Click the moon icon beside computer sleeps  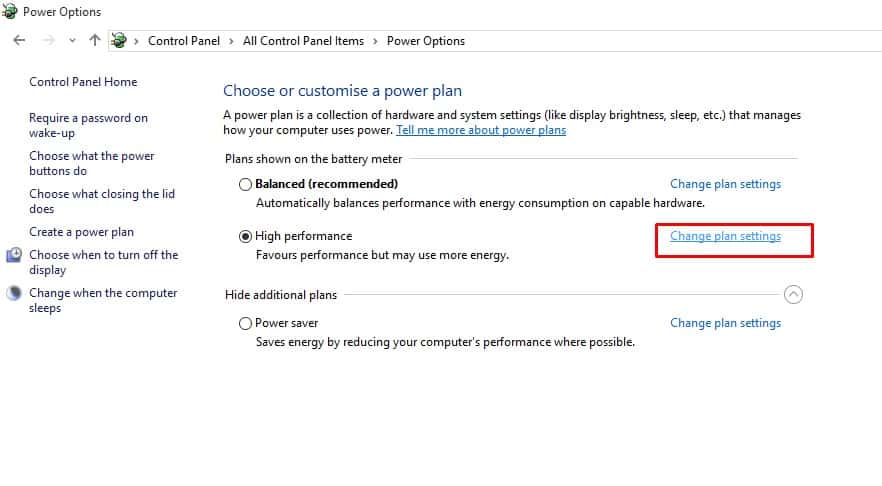pos(14,293)
